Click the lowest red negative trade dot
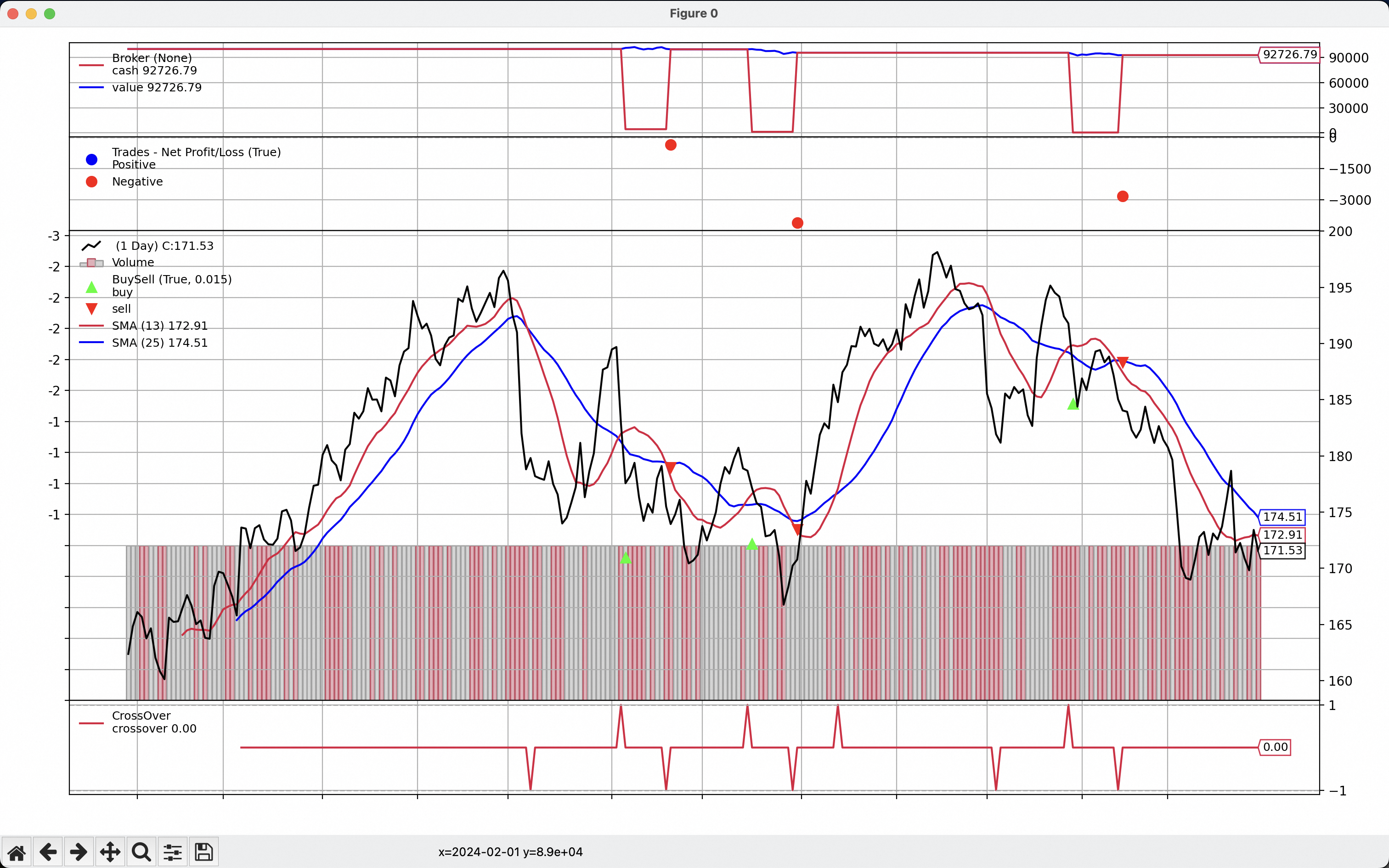1389x868 pixels. pyautogui.click(x=797, y=223)
